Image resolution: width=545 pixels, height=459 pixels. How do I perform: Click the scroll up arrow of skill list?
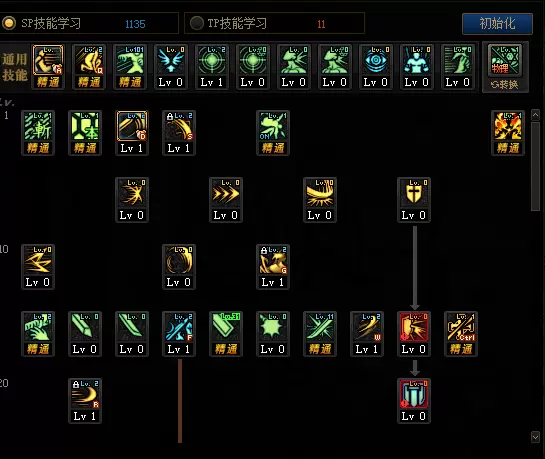[535, 115]
